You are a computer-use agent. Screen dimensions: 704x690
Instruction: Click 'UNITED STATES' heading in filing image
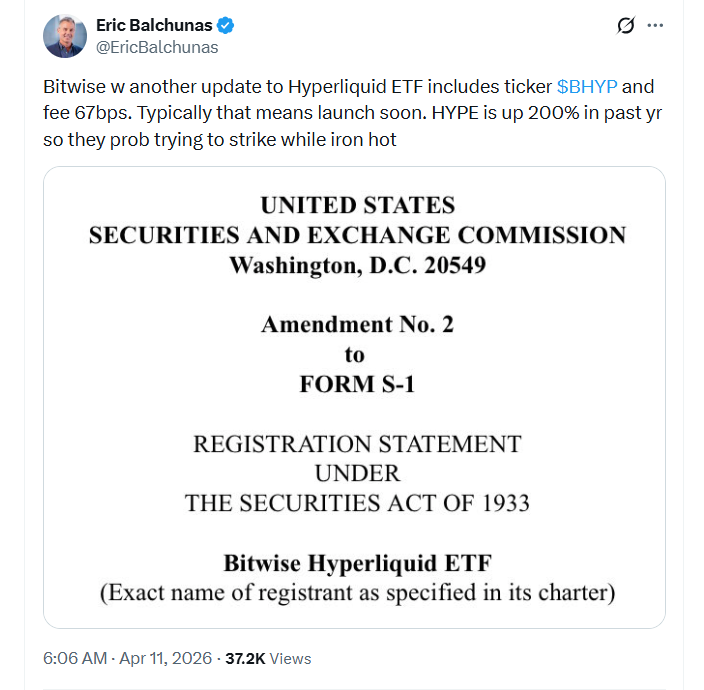click(357, 206)
